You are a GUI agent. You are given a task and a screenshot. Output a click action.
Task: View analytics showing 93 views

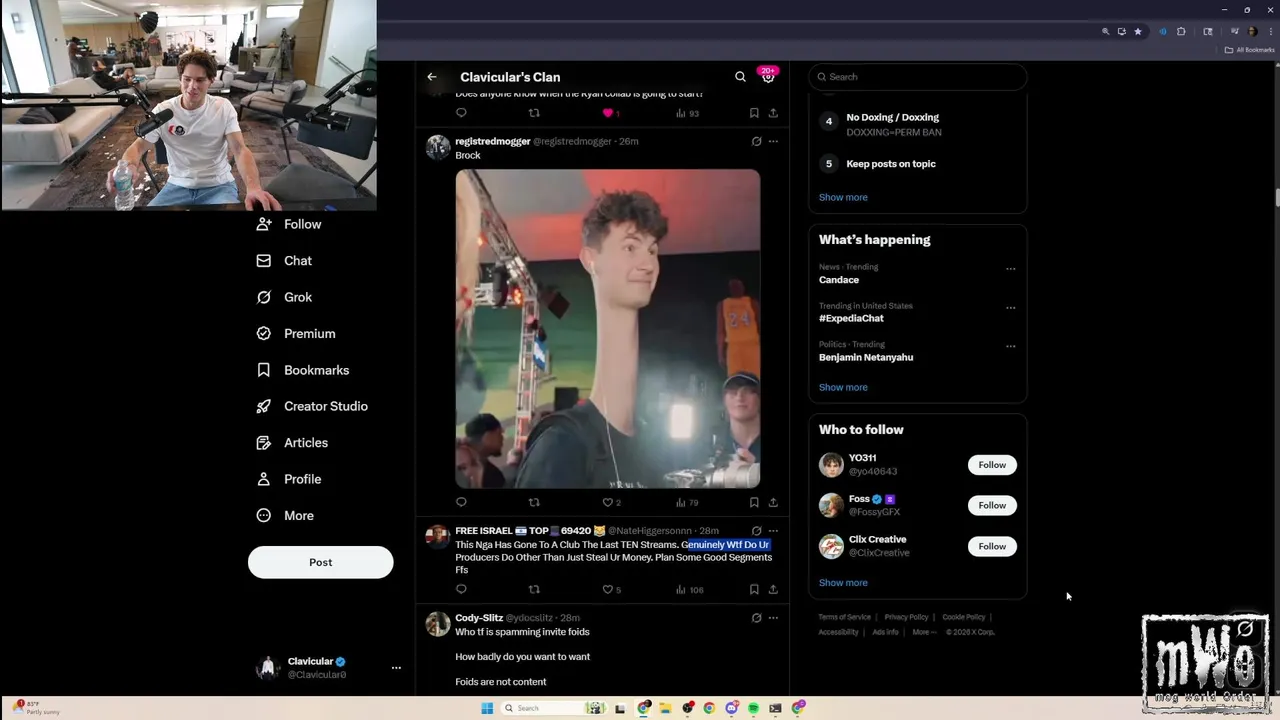coord(687,113)
